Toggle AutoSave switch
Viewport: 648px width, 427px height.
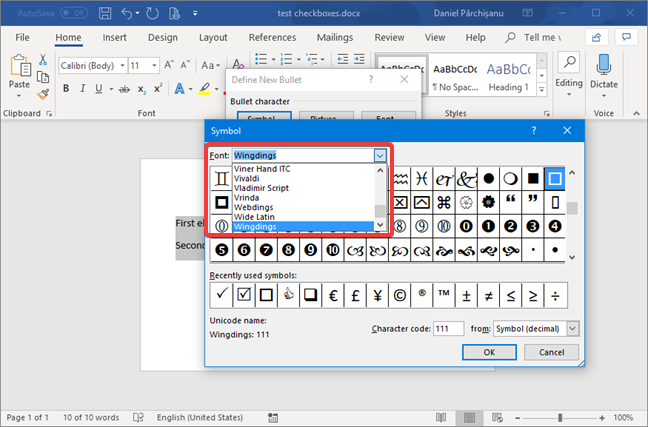point(74,13)
